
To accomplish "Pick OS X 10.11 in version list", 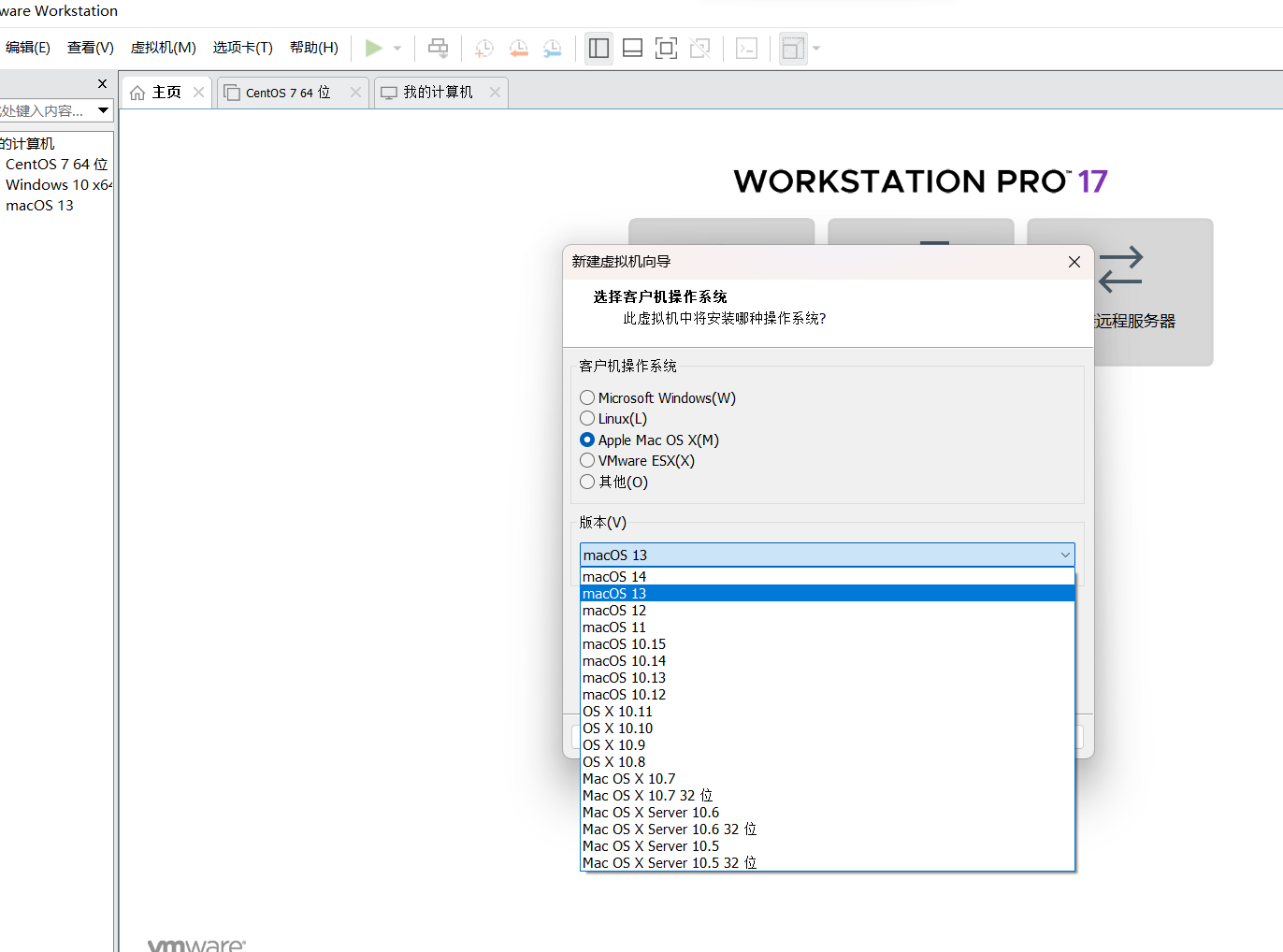I will click(828, 712).
